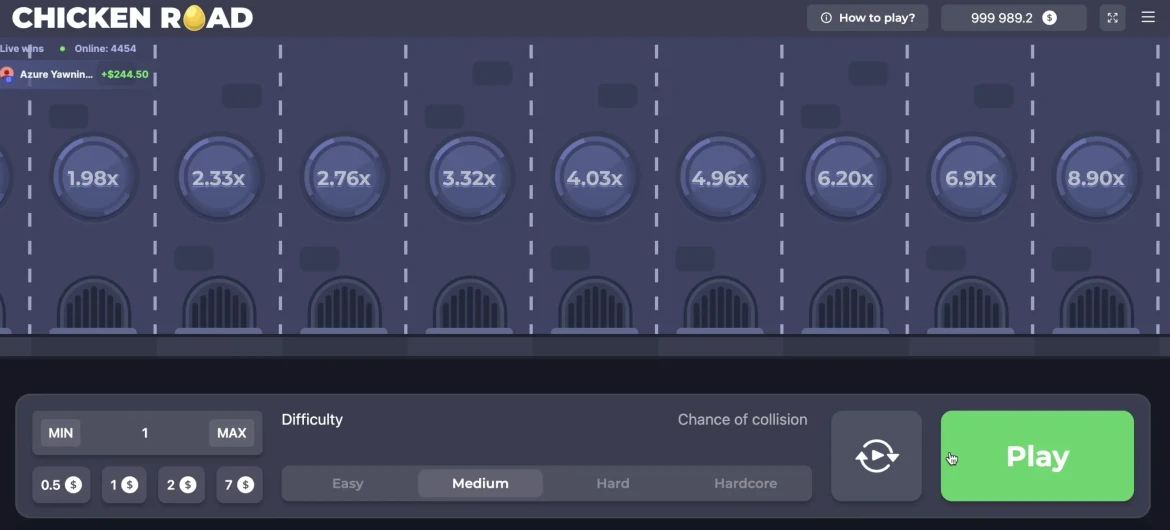Click the 2.76x multiplier manhole
The width and height of the screenshot is (1170, 530).
click(x=343, y=178)
